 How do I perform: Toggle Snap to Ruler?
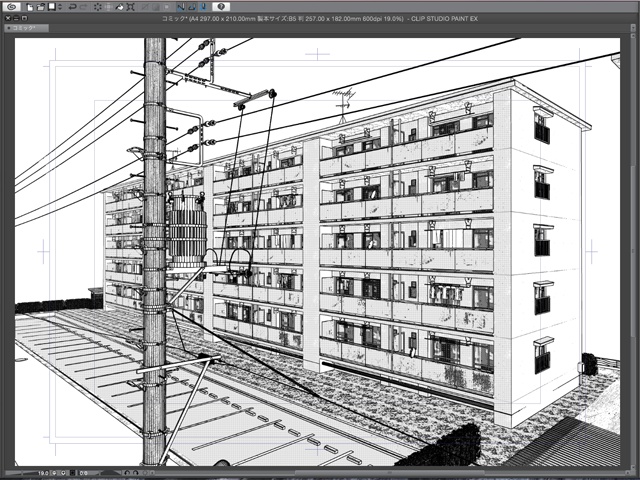[181, 7]
